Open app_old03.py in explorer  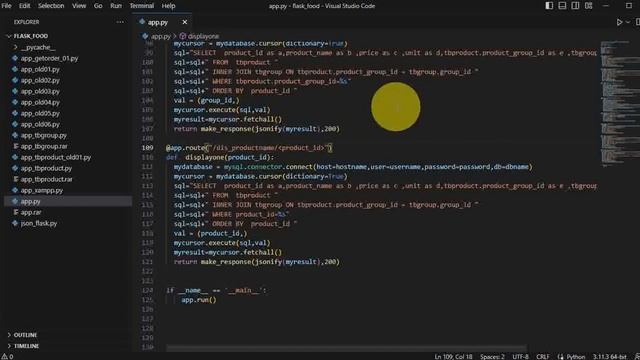click(40, 91)
